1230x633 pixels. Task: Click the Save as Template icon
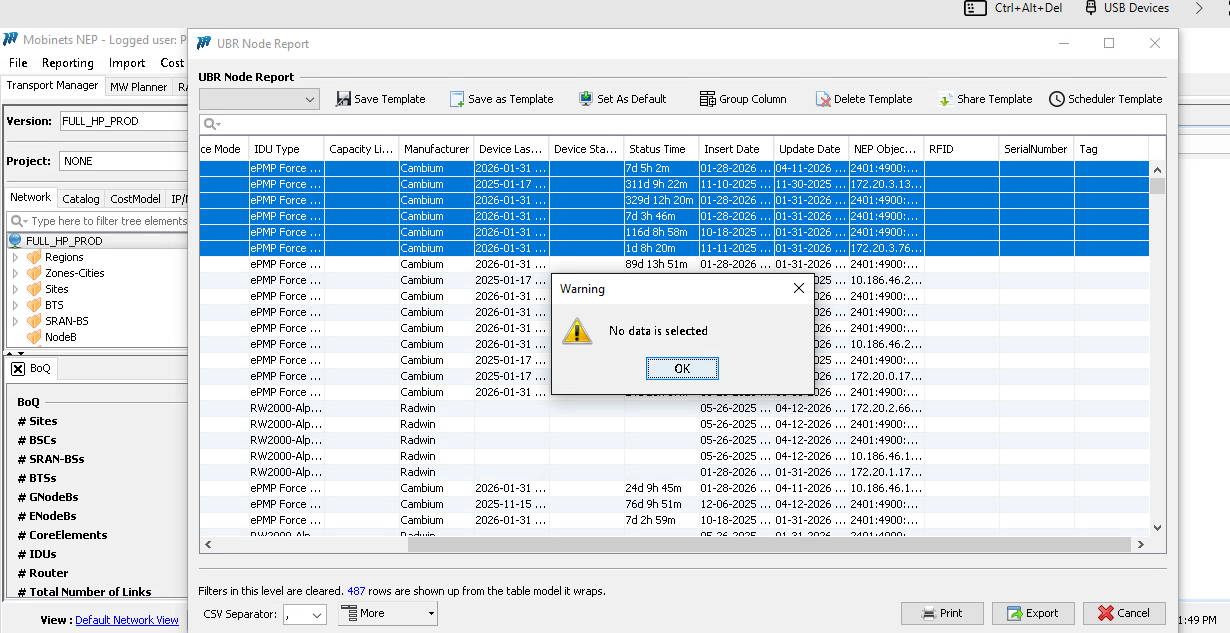pyautogui.click(x=457, y=99)
